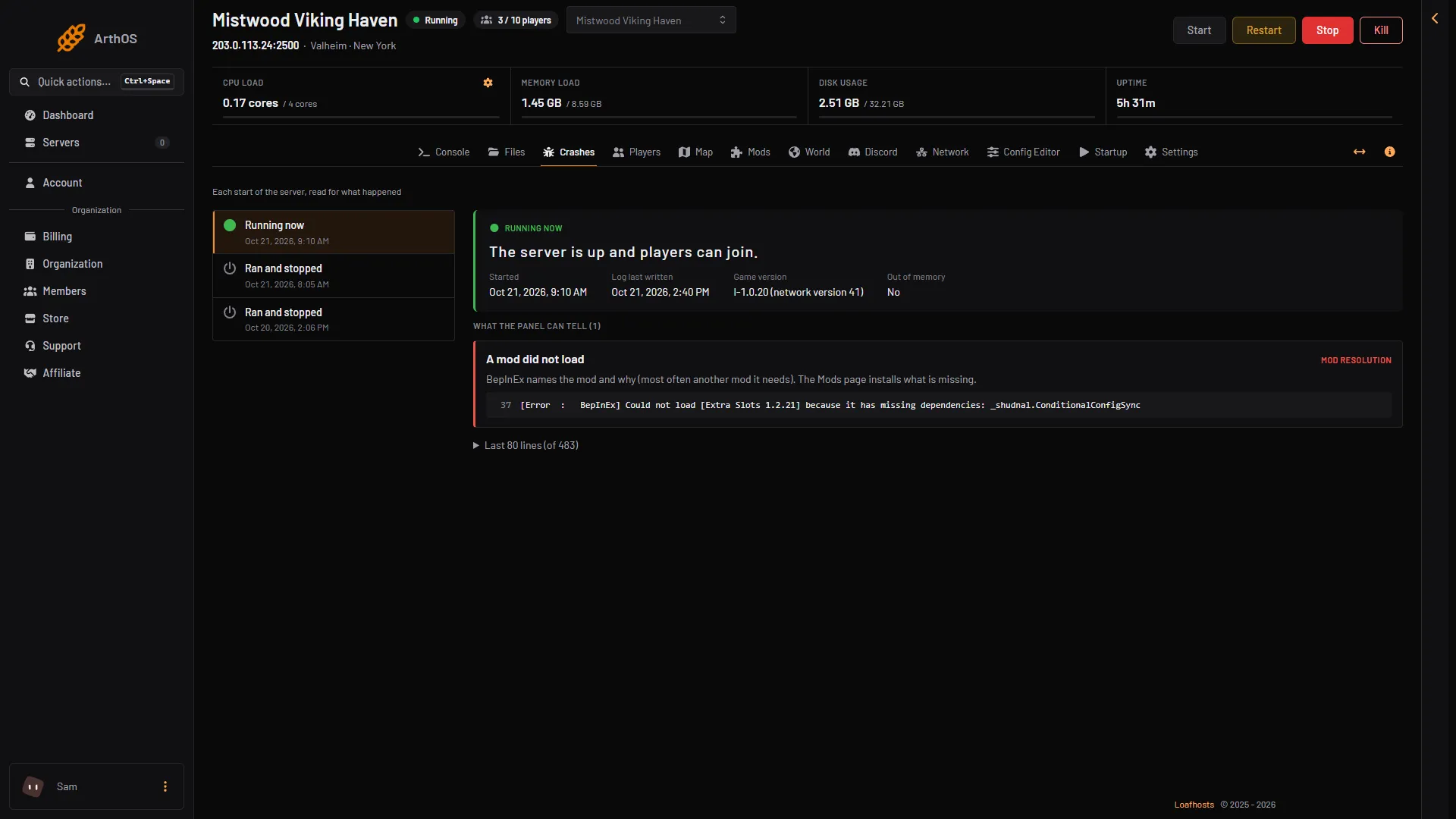Click Sam's avatar image

33,787
